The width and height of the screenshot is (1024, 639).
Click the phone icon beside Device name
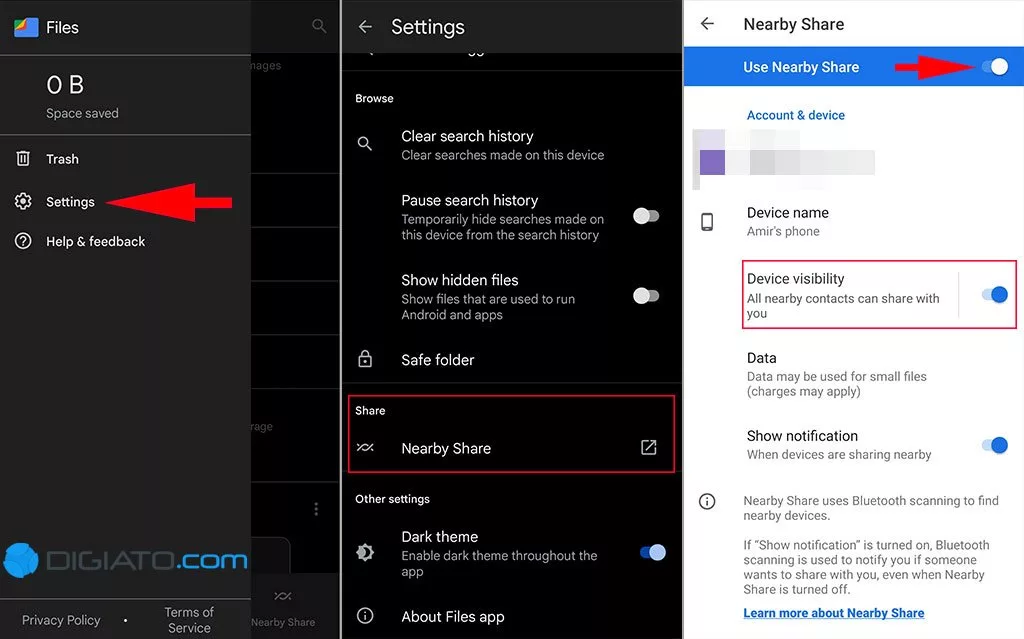[x=707, y=222]
